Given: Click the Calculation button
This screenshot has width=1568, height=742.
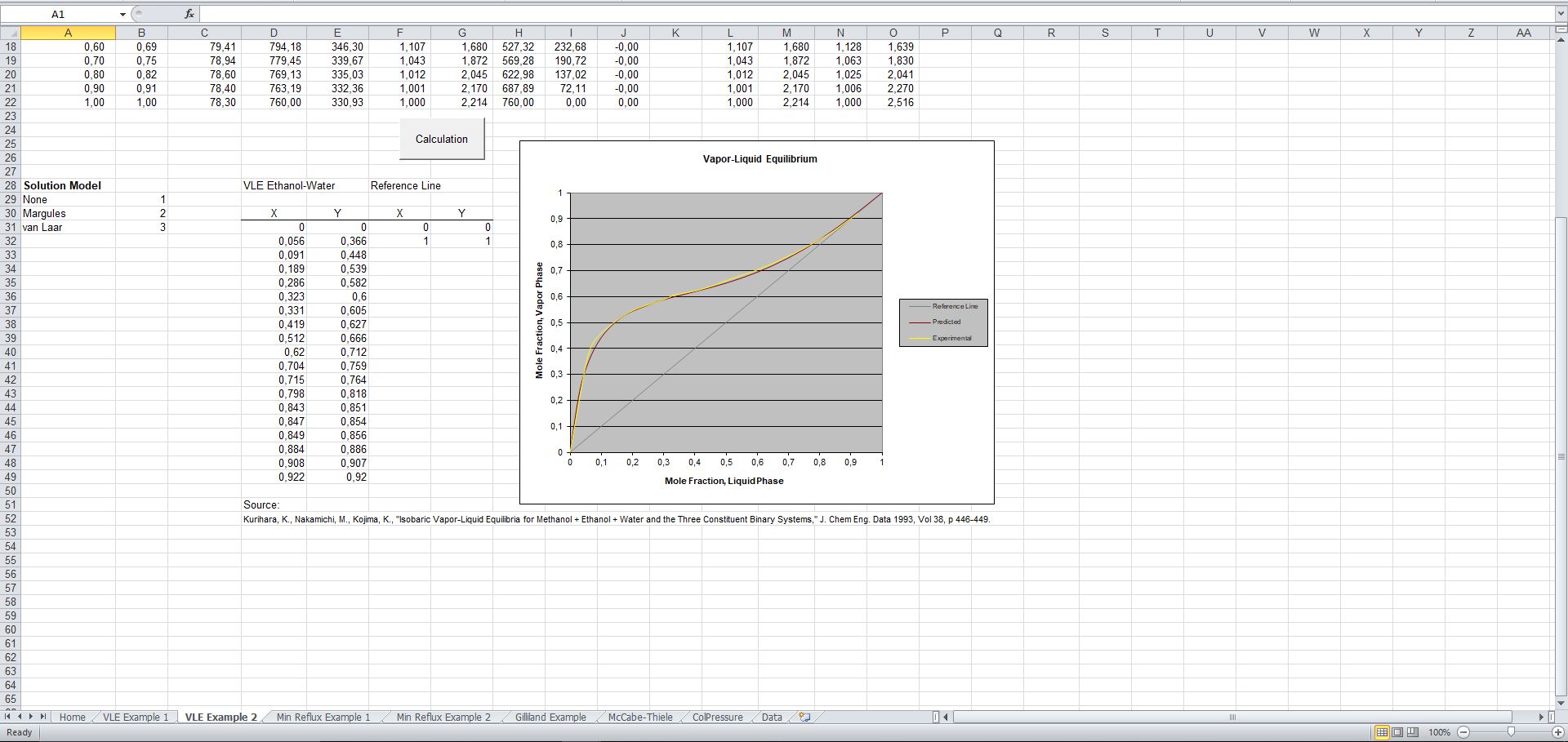Looking at the screenshot, I should click(x=442, y=139).
